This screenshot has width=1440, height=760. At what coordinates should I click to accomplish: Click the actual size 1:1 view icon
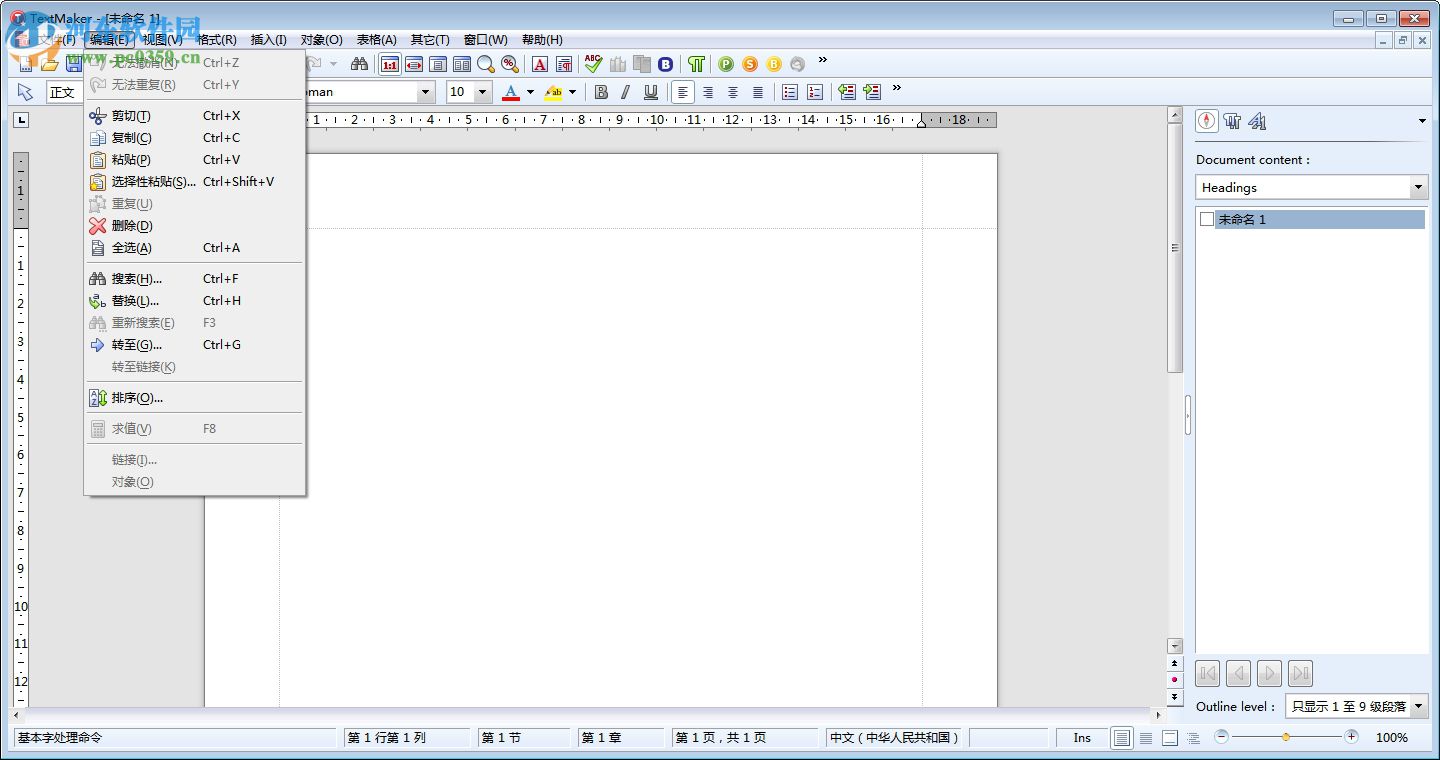(390, 64)
